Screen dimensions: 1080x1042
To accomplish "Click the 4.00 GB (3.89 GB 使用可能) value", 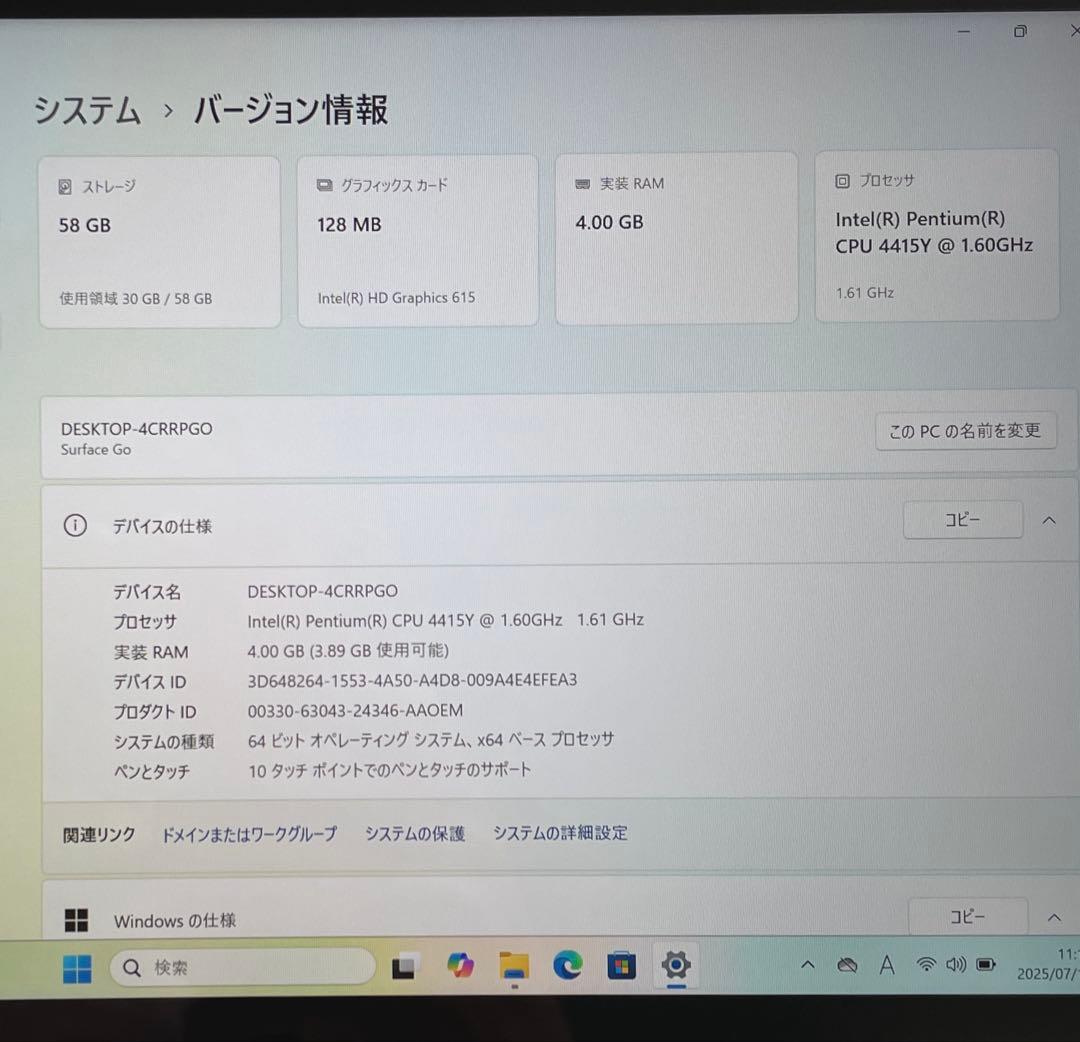I will tap(348, 651).
